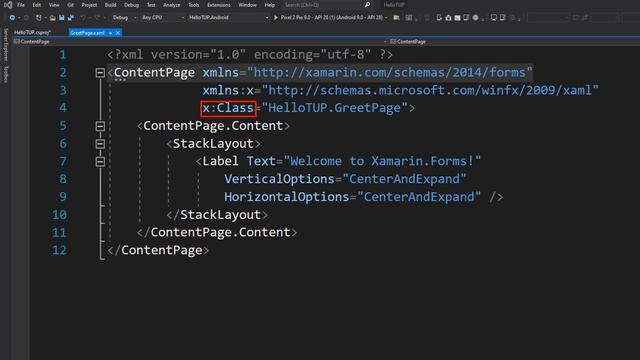Image resolution: width=640 pixels, height=360 pixels.
Task: Open the Help menu
Action: point(269,5)
